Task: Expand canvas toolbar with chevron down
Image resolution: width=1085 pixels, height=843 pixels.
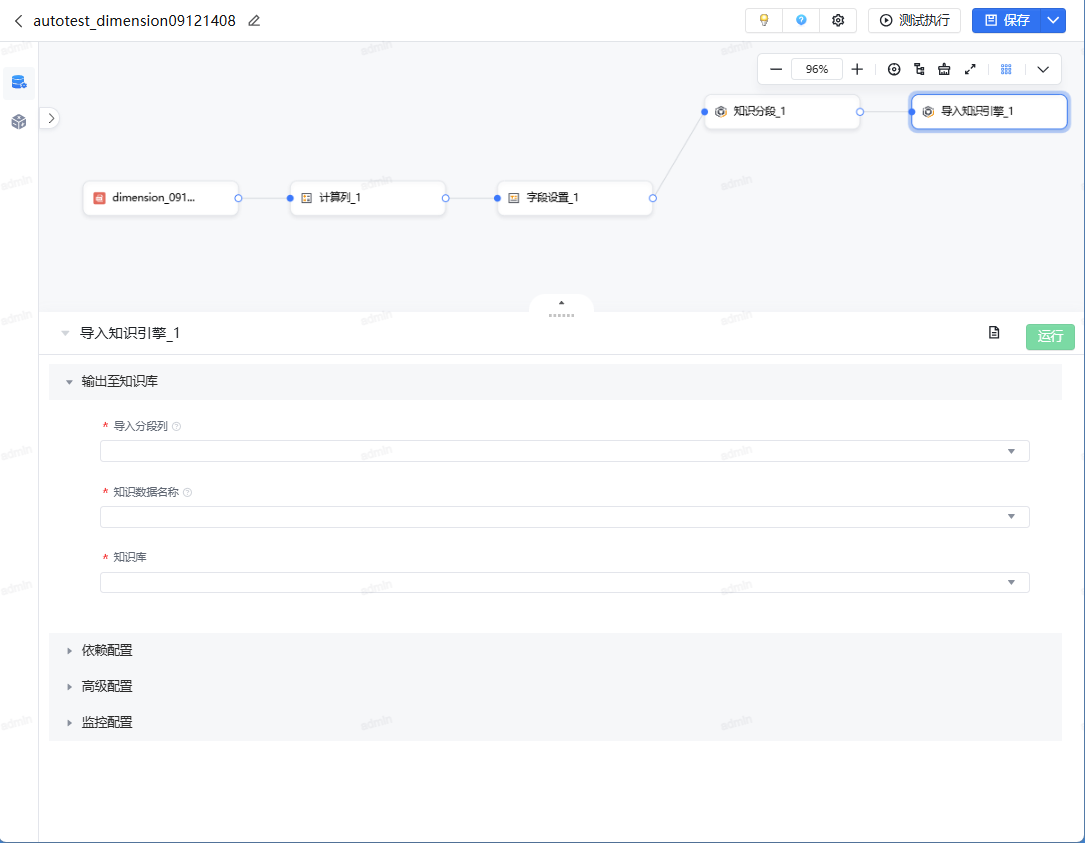Action: pos(1043,69)
